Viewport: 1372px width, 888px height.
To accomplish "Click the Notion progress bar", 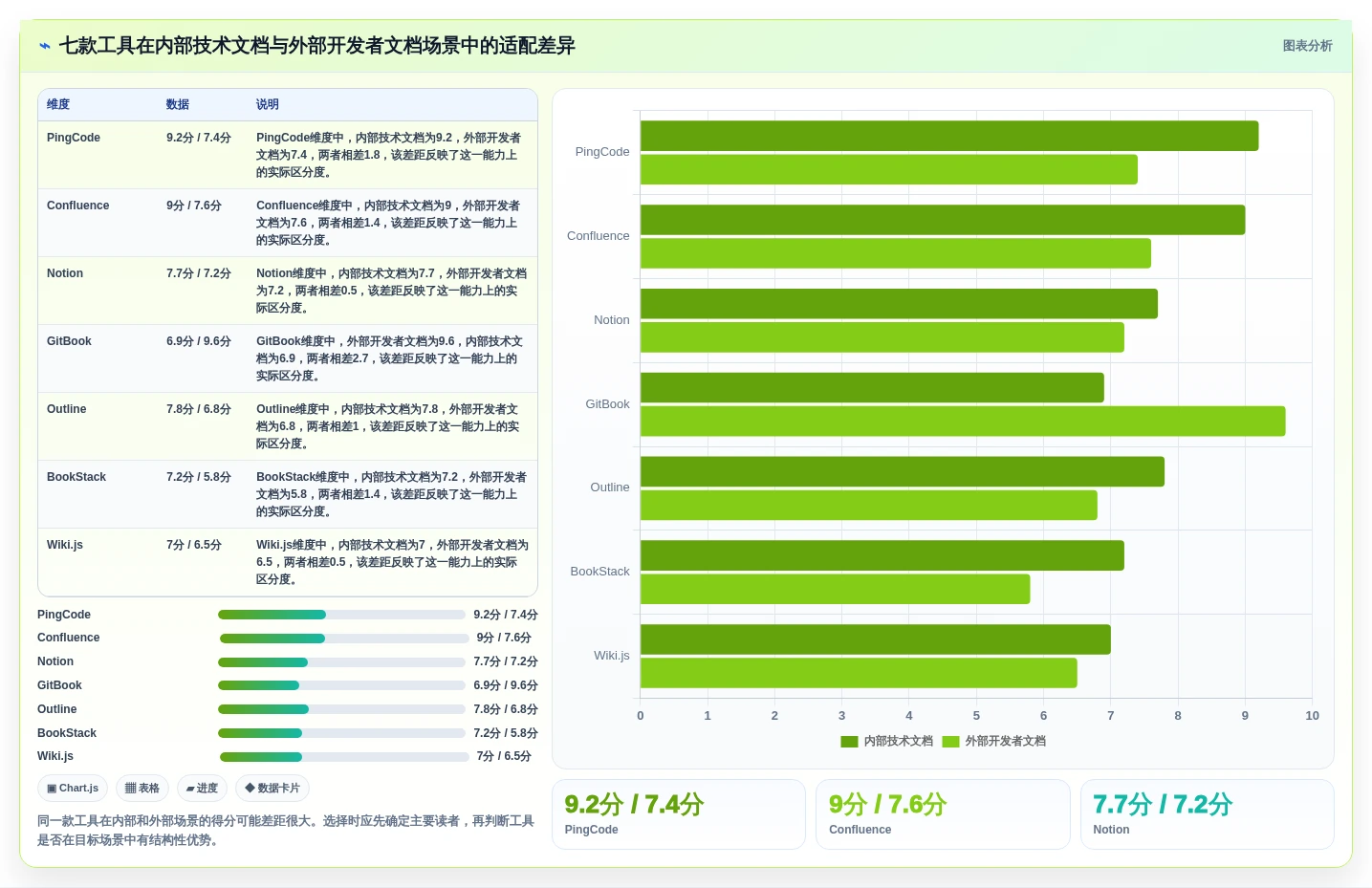I will coord(341,662).
